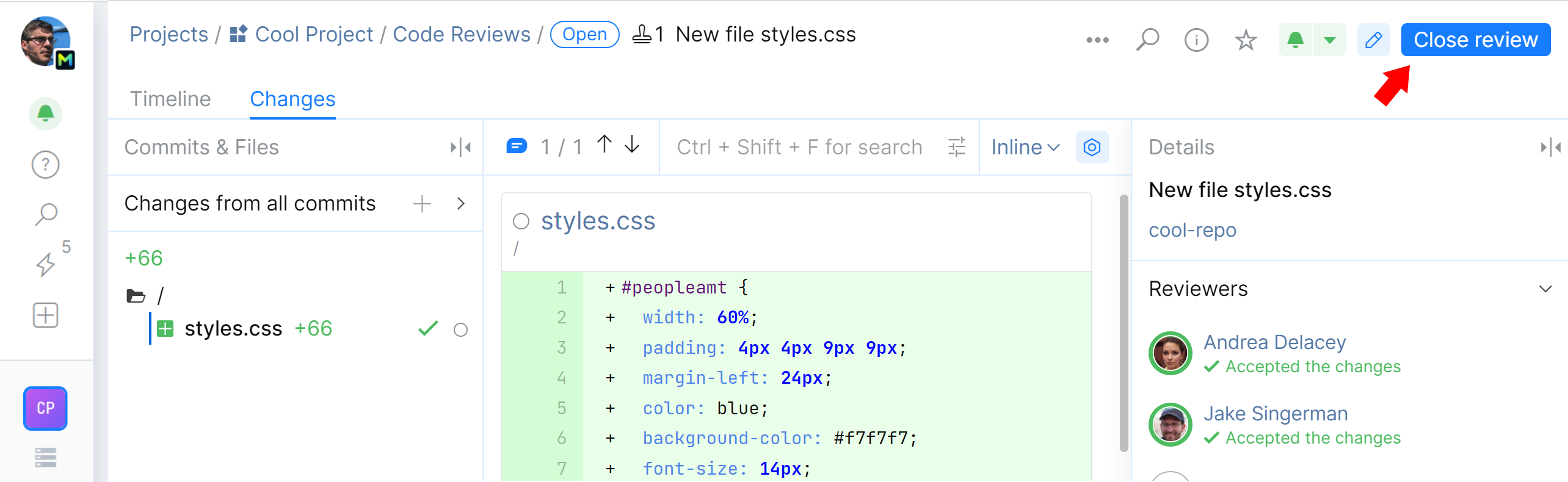Open search in the left sidebar

46,214
